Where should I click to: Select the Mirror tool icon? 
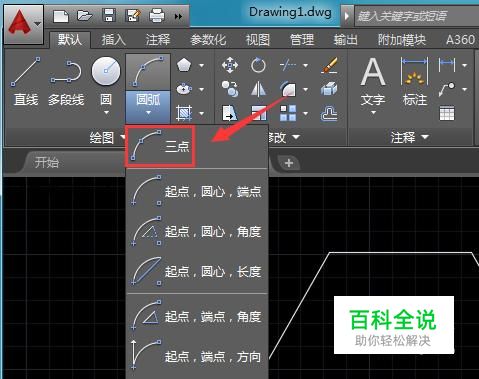point(258,89)
